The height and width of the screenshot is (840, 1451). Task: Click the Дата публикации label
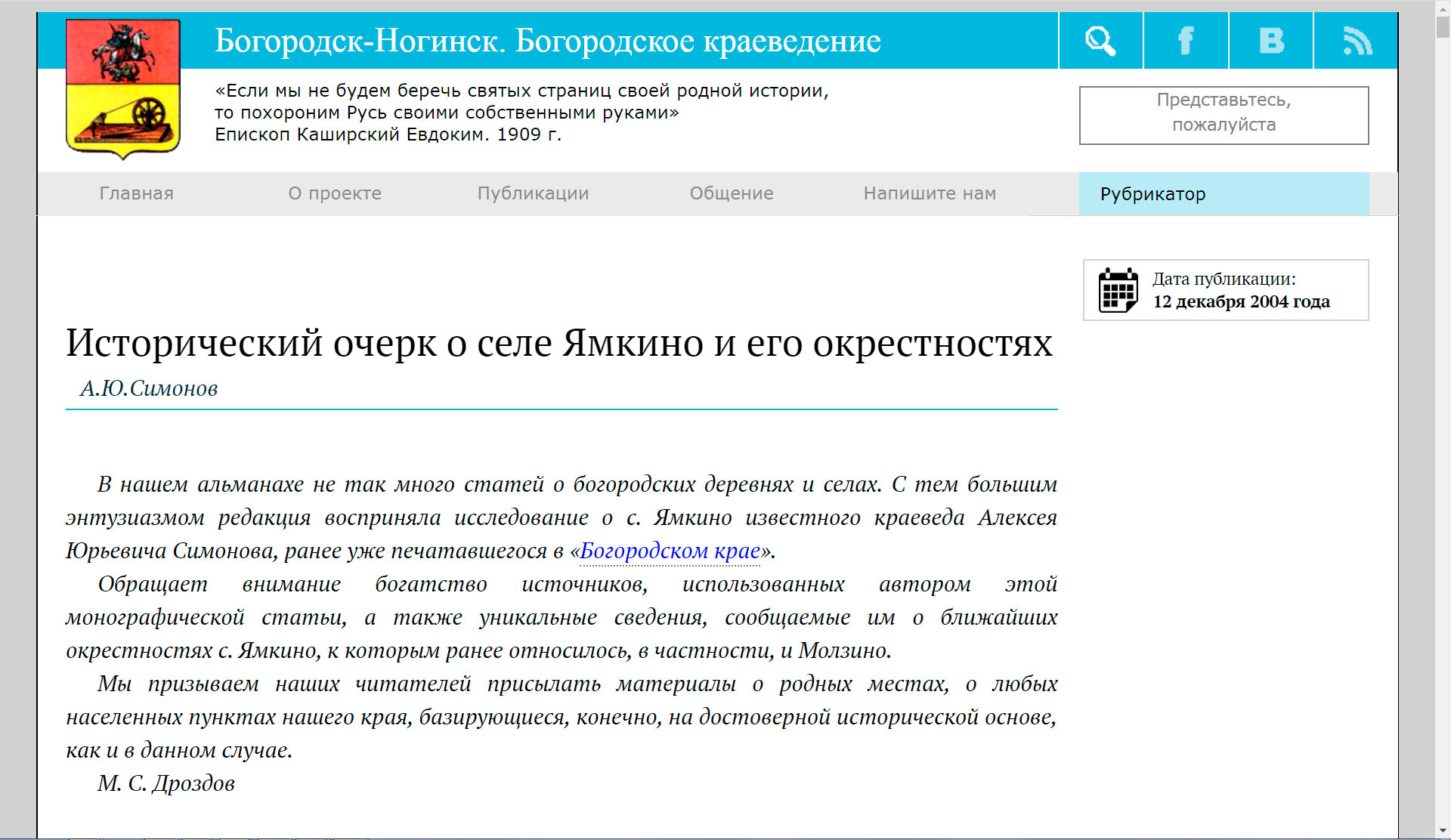coord(1224,279)
